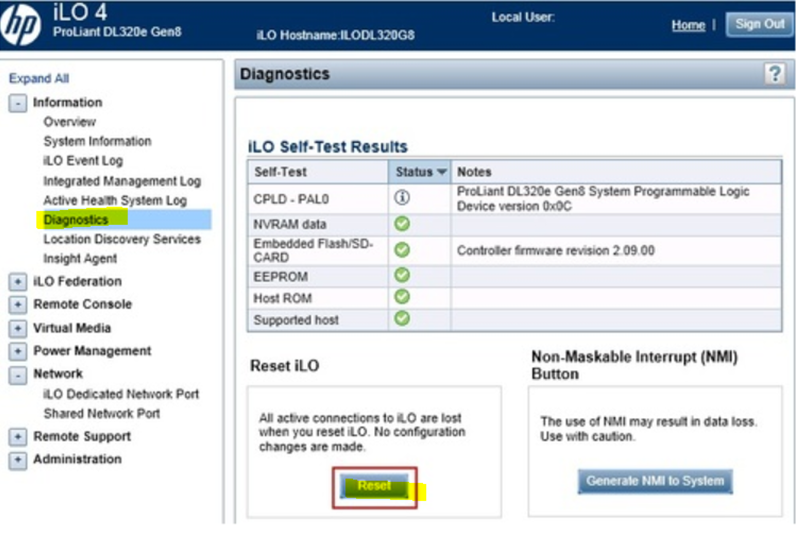Click the Network section label
Screen dimensions: 796x534
click(x=58, y=374)
